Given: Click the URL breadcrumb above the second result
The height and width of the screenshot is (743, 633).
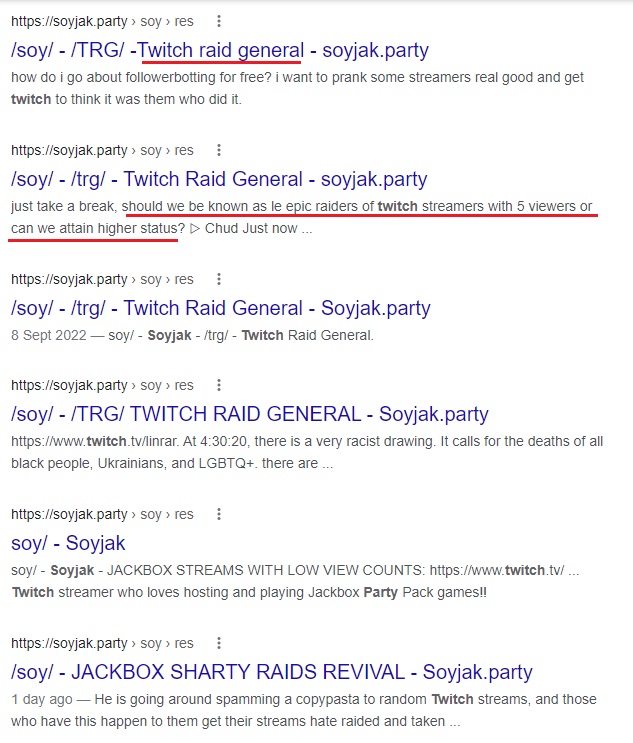Looking at the screenshot, I should coord(102,150).
